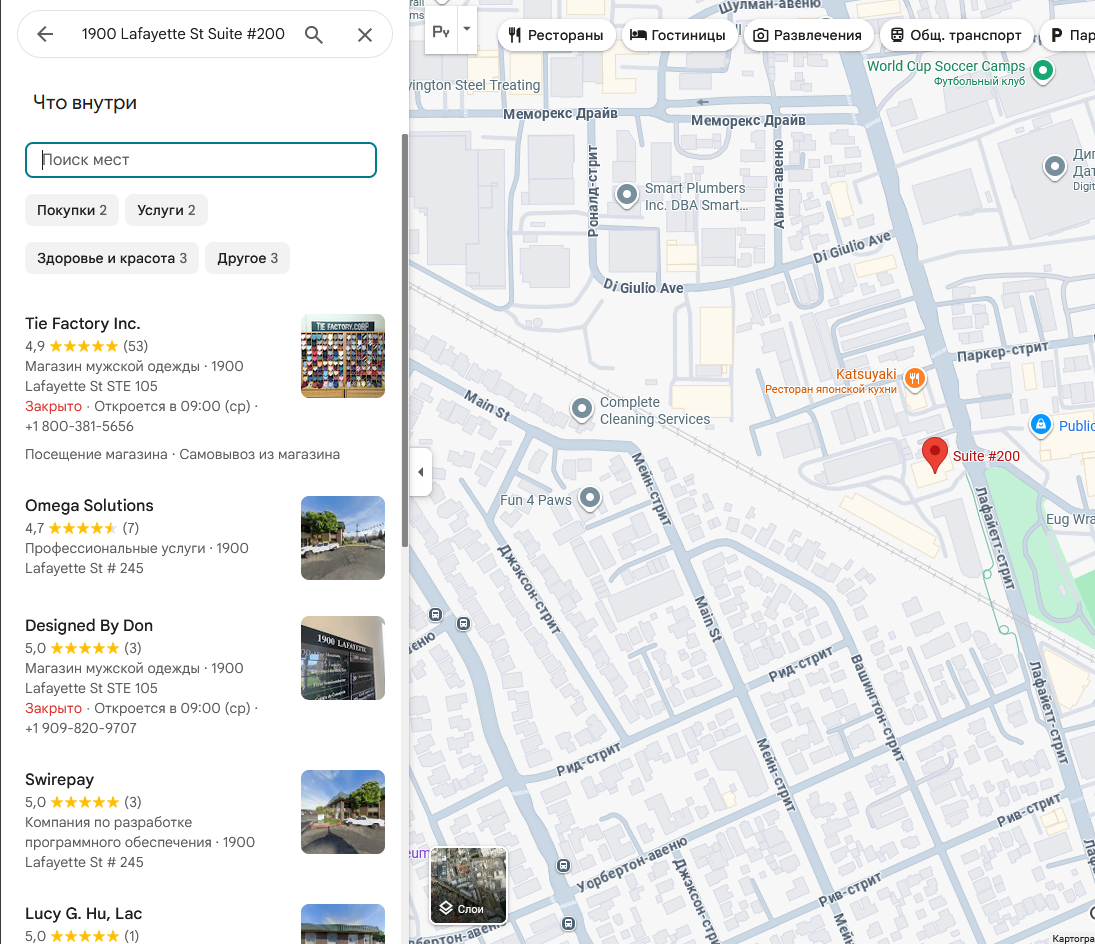Click the World Cup Soccer Camps marker
Image resolution: width=1095 pixels, height=944 pixels.
tap(1043, 70)
